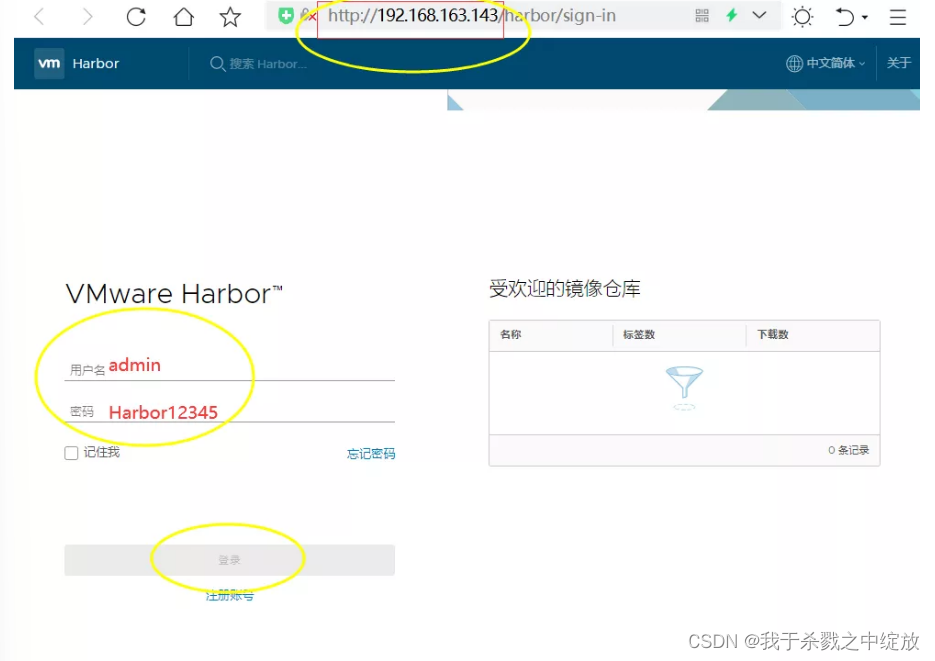Click the 关于 about menu item

click(x=899, y=63)
